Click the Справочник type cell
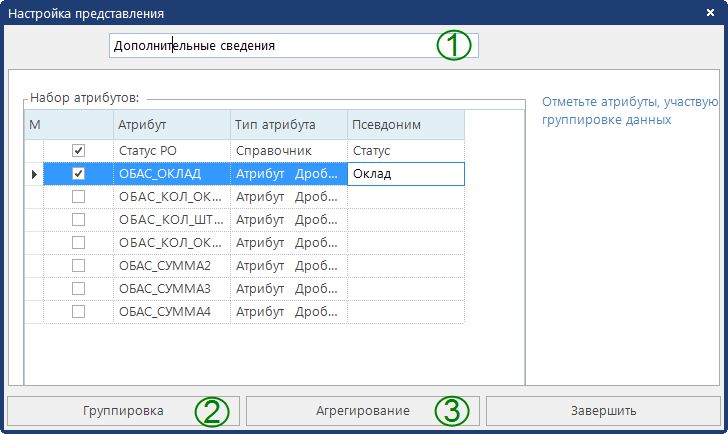 (288, 150)
